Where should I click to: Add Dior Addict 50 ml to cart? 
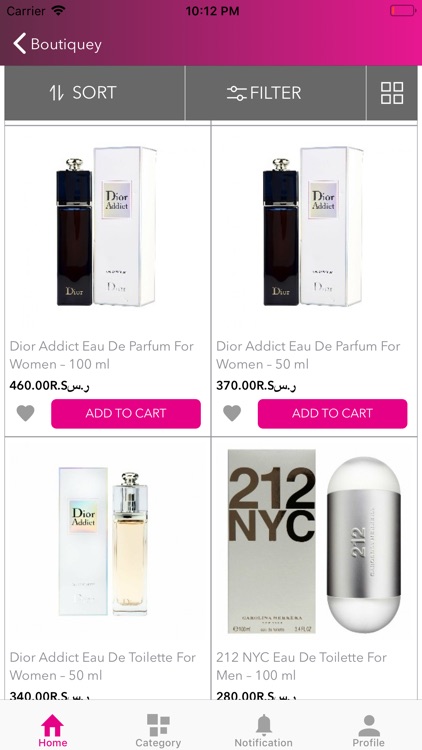click(333, 413)
